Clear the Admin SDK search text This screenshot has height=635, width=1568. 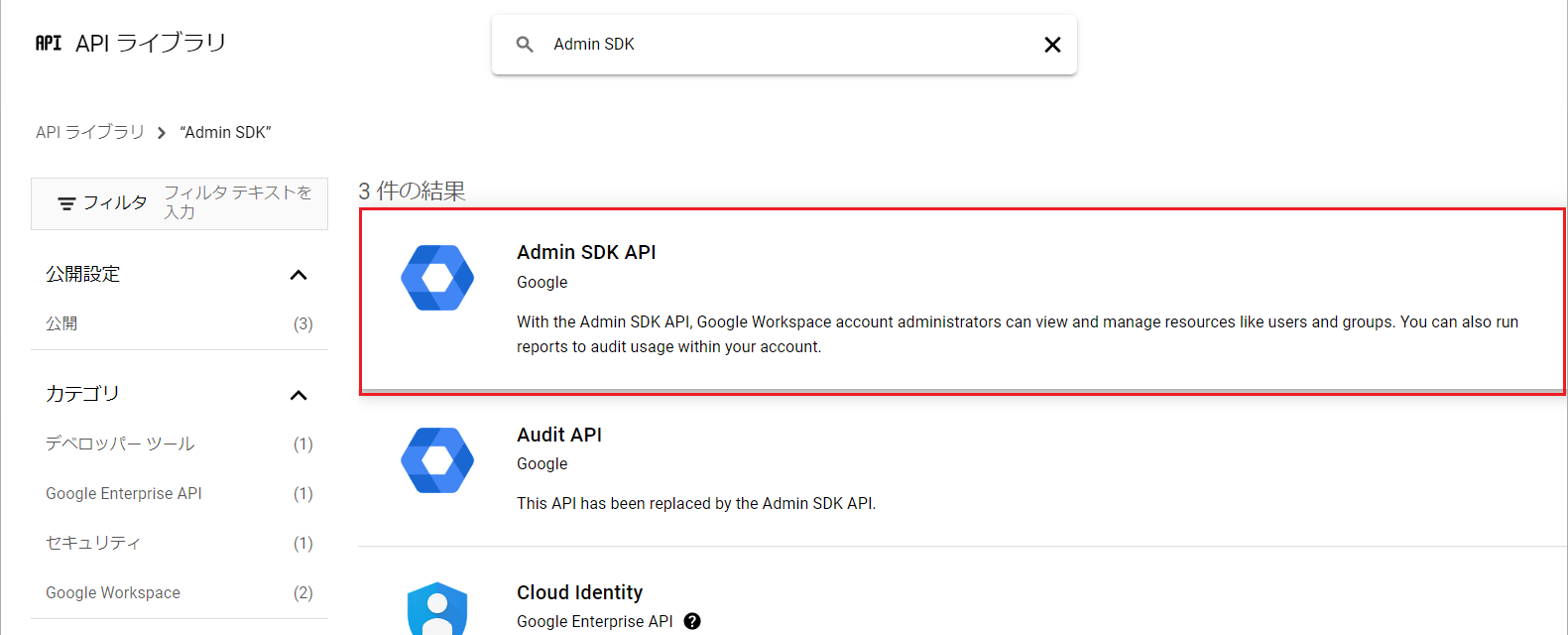pyautogui.click(x=1052, y=45)
